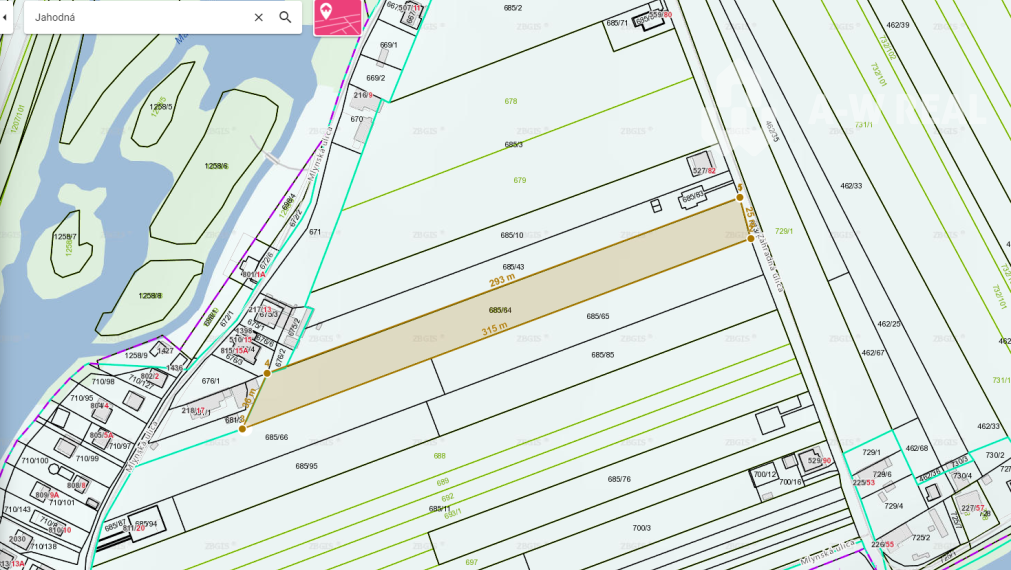Select parcel 729/4 on the map
This screenshot has width=1011, height=570.
(x=893, y=506)
